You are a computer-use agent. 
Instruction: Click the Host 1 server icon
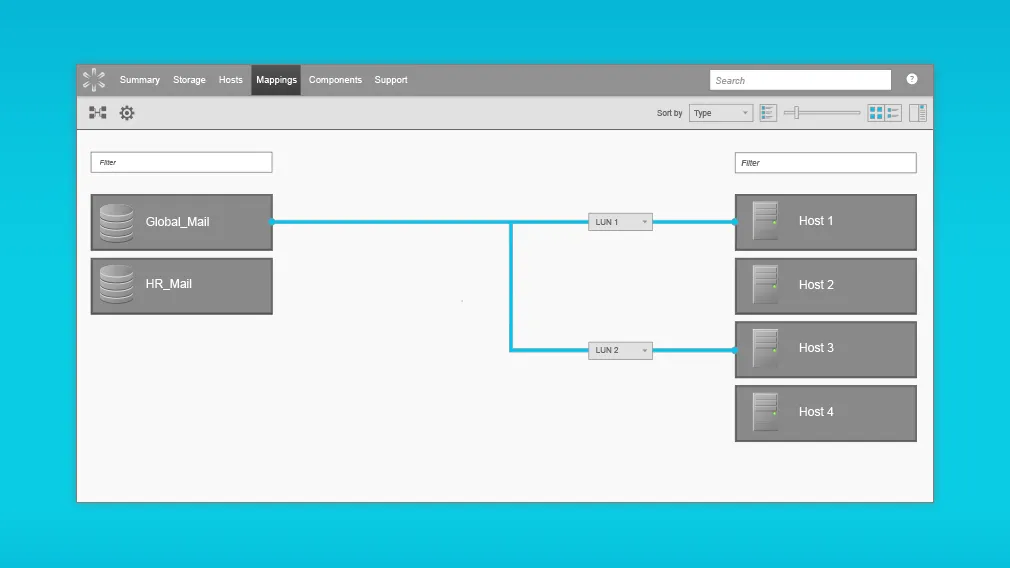(765, 221)
